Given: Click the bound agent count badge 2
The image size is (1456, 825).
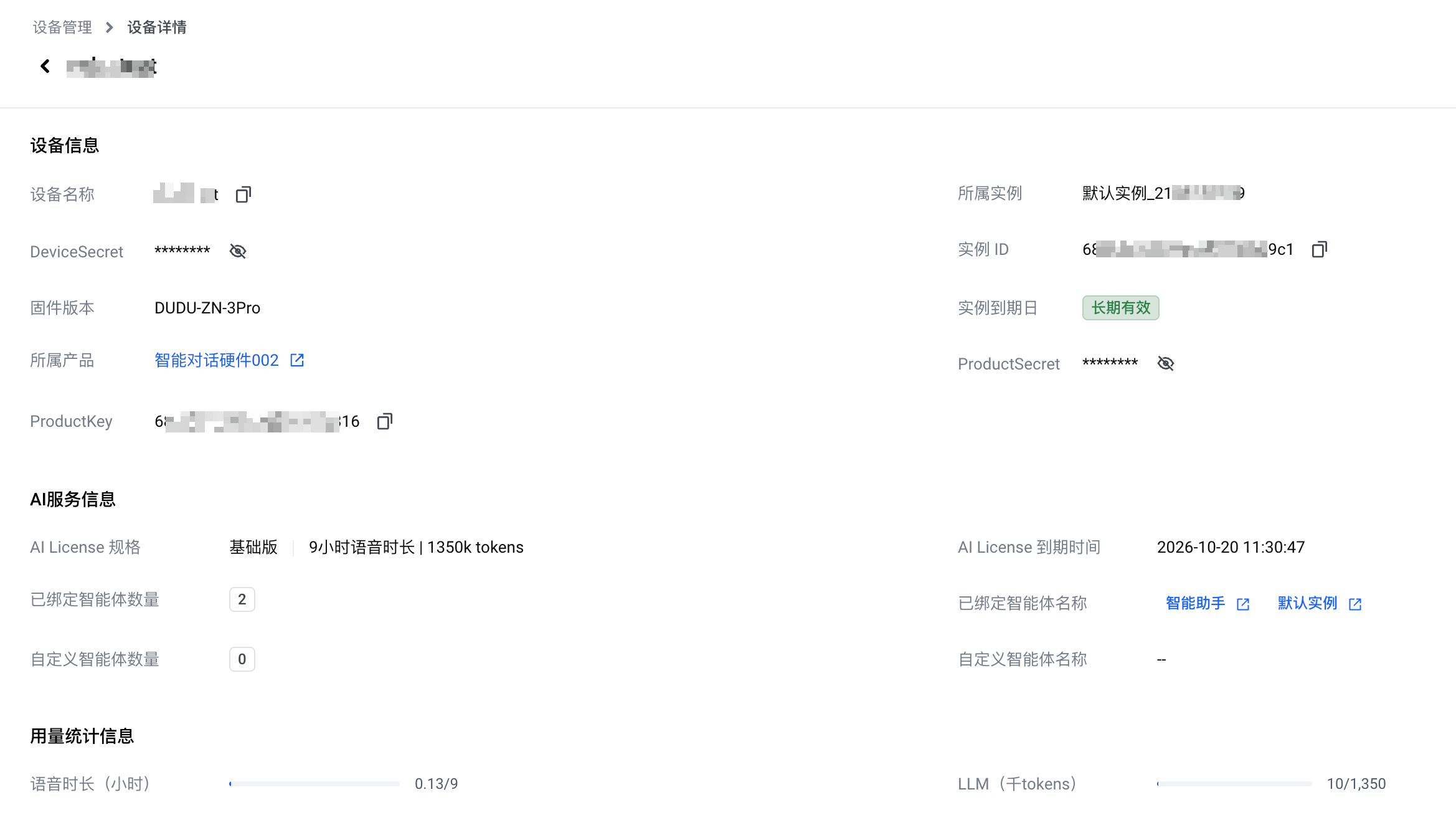Looking at the screenshot, I should click(242, 599).
